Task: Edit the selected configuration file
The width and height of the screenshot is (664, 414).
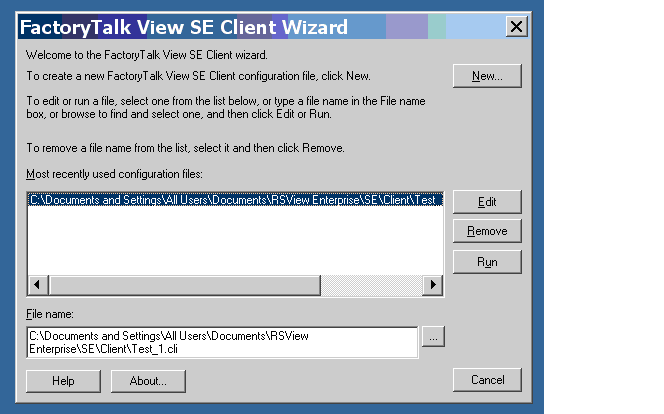Action: coord(487,202)
